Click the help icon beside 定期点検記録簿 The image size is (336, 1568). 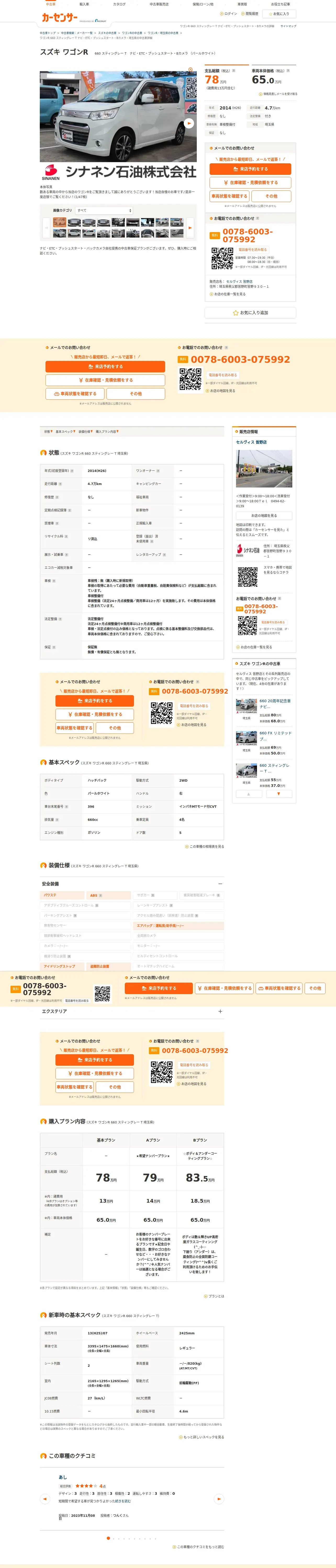coord(70,510)
